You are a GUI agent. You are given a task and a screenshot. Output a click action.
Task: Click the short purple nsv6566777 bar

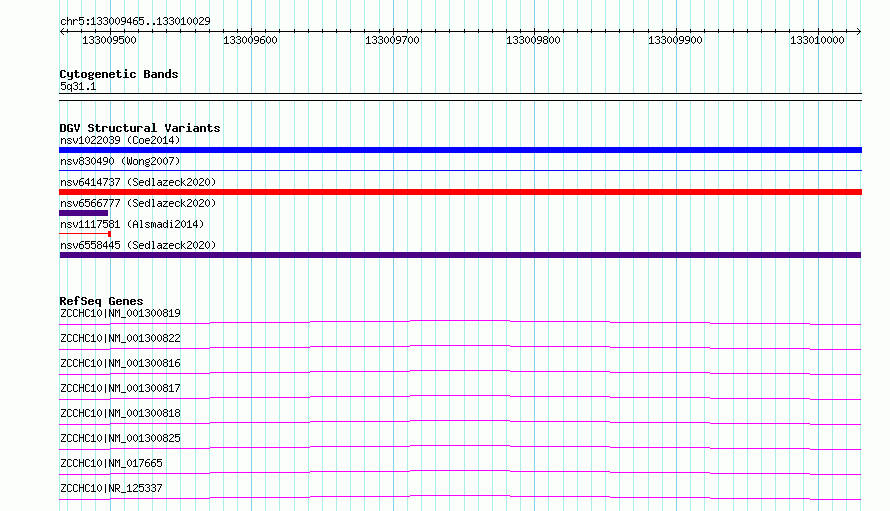click(83, 213)
